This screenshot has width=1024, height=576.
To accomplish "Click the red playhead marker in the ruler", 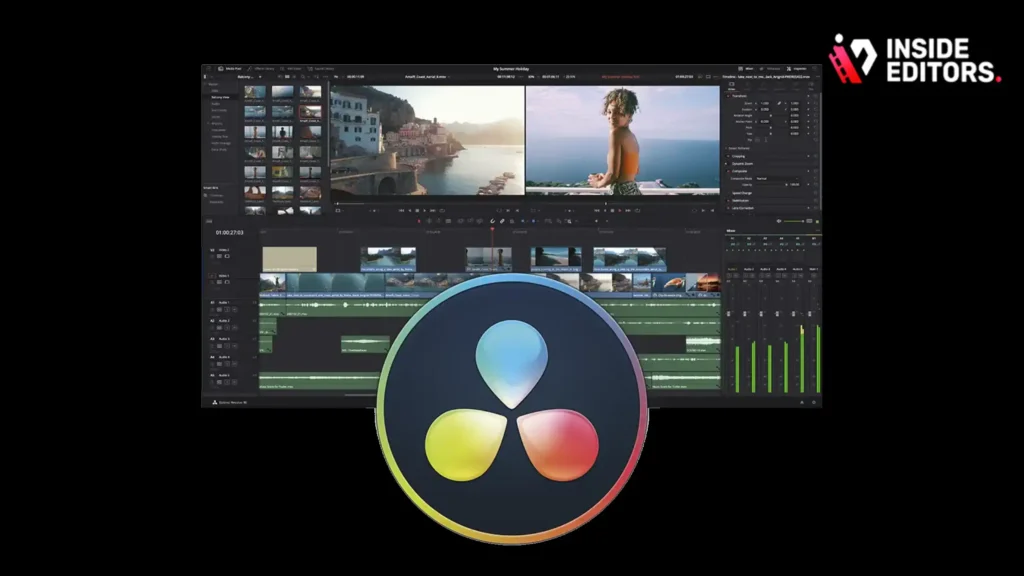I will (492, 229).
